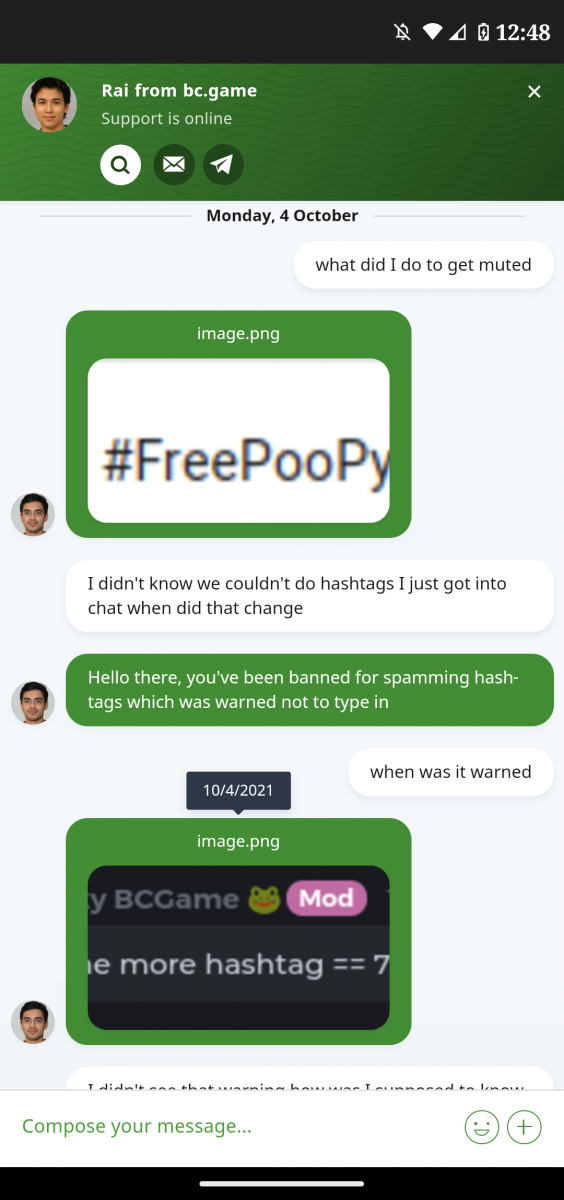Close the support chat window
The image size is (564, 1200).
pos(534,92)
